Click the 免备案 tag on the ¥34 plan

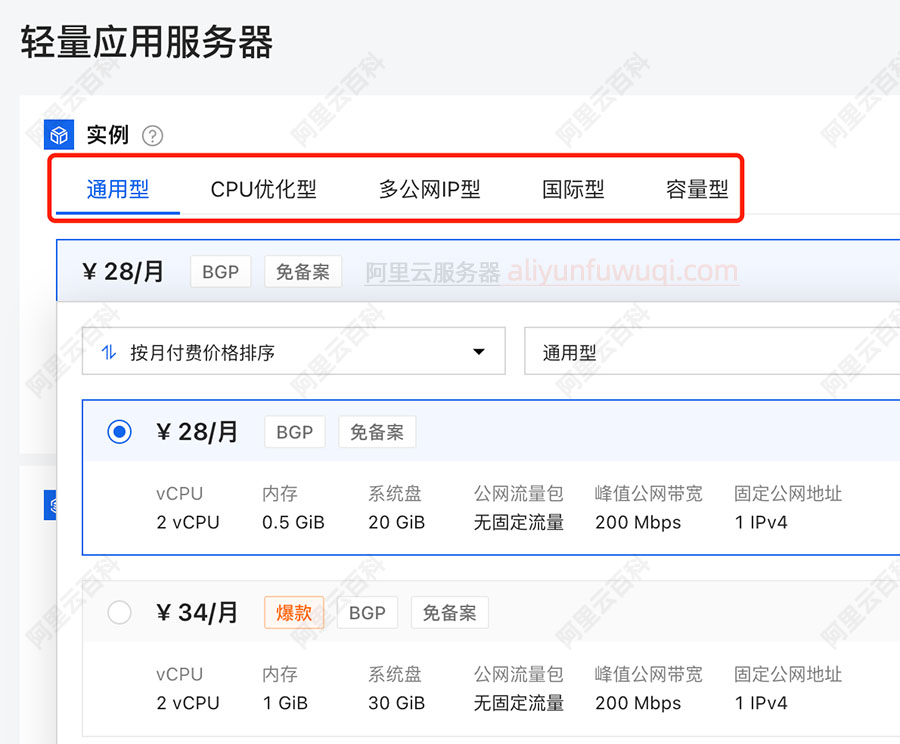449,613
